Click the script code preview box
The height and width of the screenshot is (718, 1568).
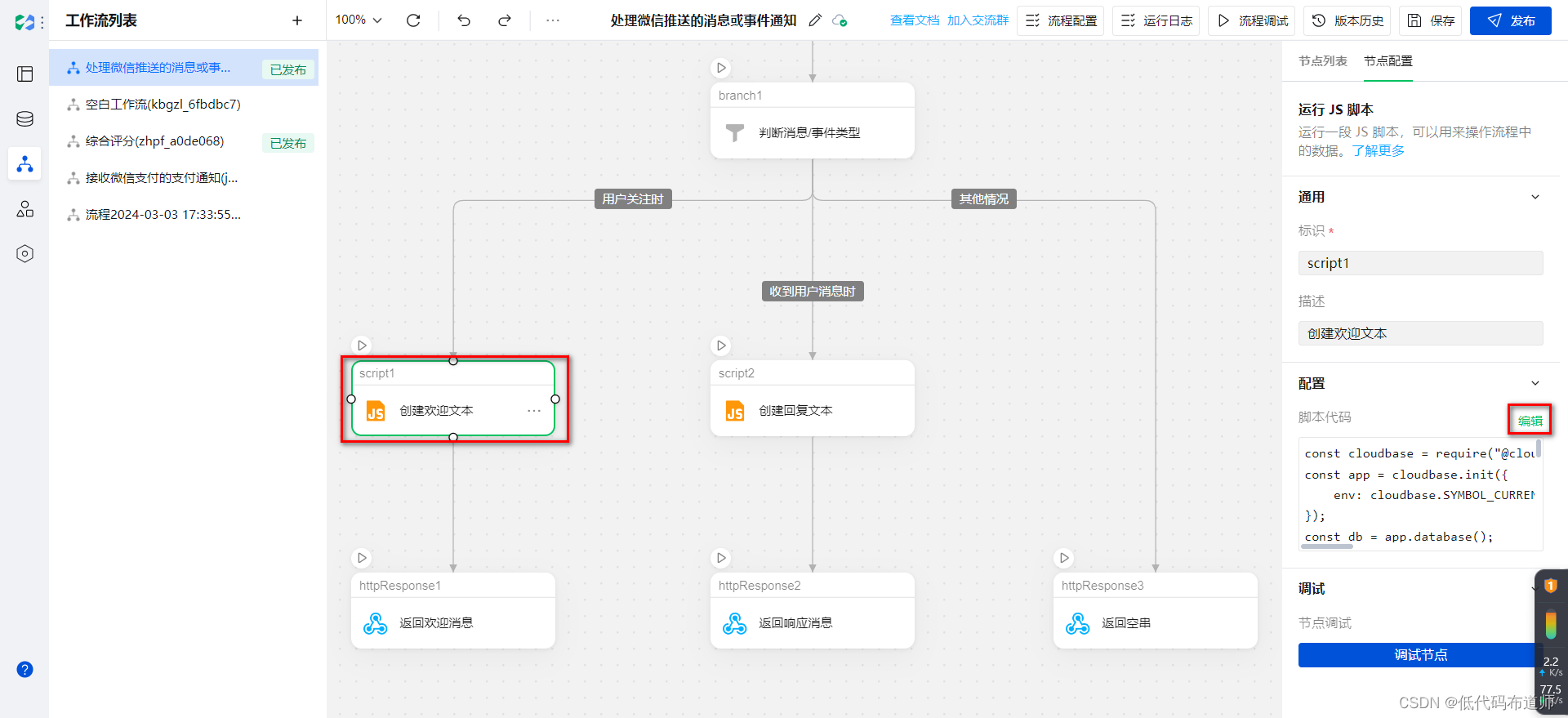[x=1420, y=494]
